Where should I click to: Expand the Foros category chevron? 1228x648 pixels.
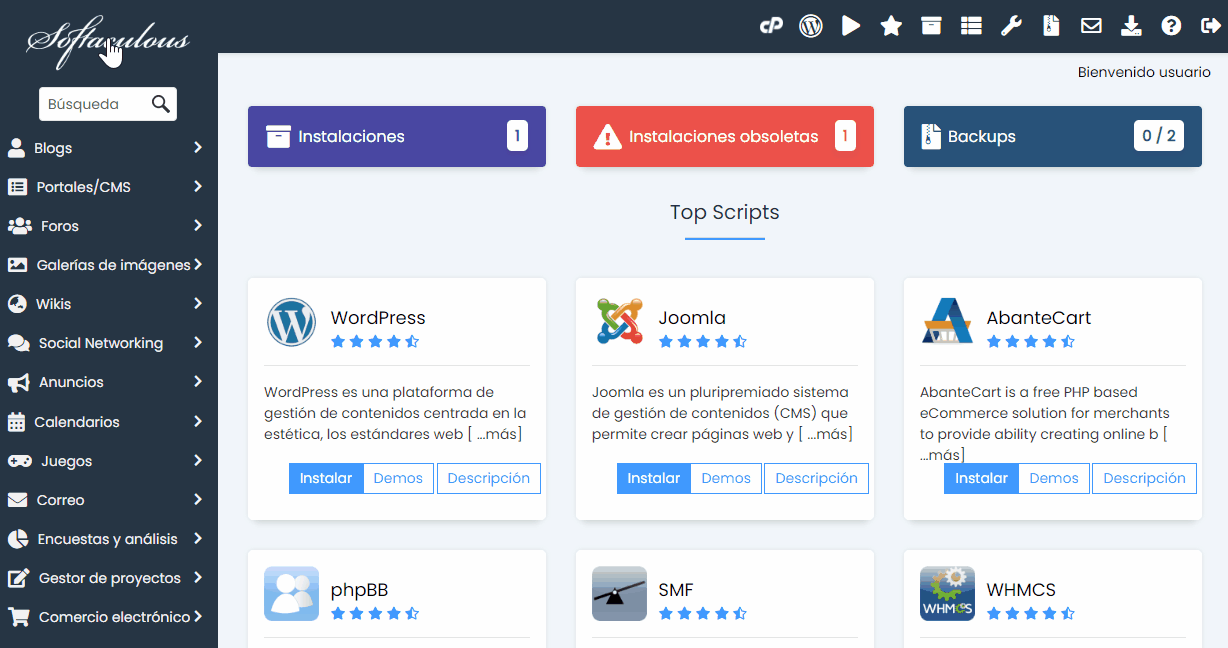[x=198, y=226]
